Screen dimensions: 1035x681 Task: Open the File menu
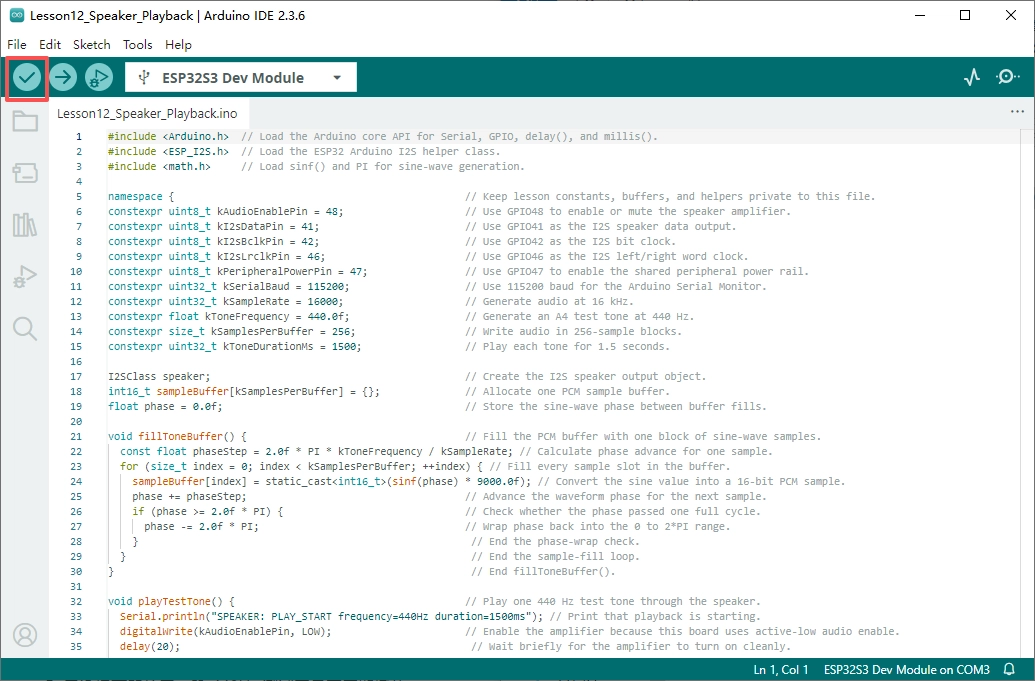(17, 44)
